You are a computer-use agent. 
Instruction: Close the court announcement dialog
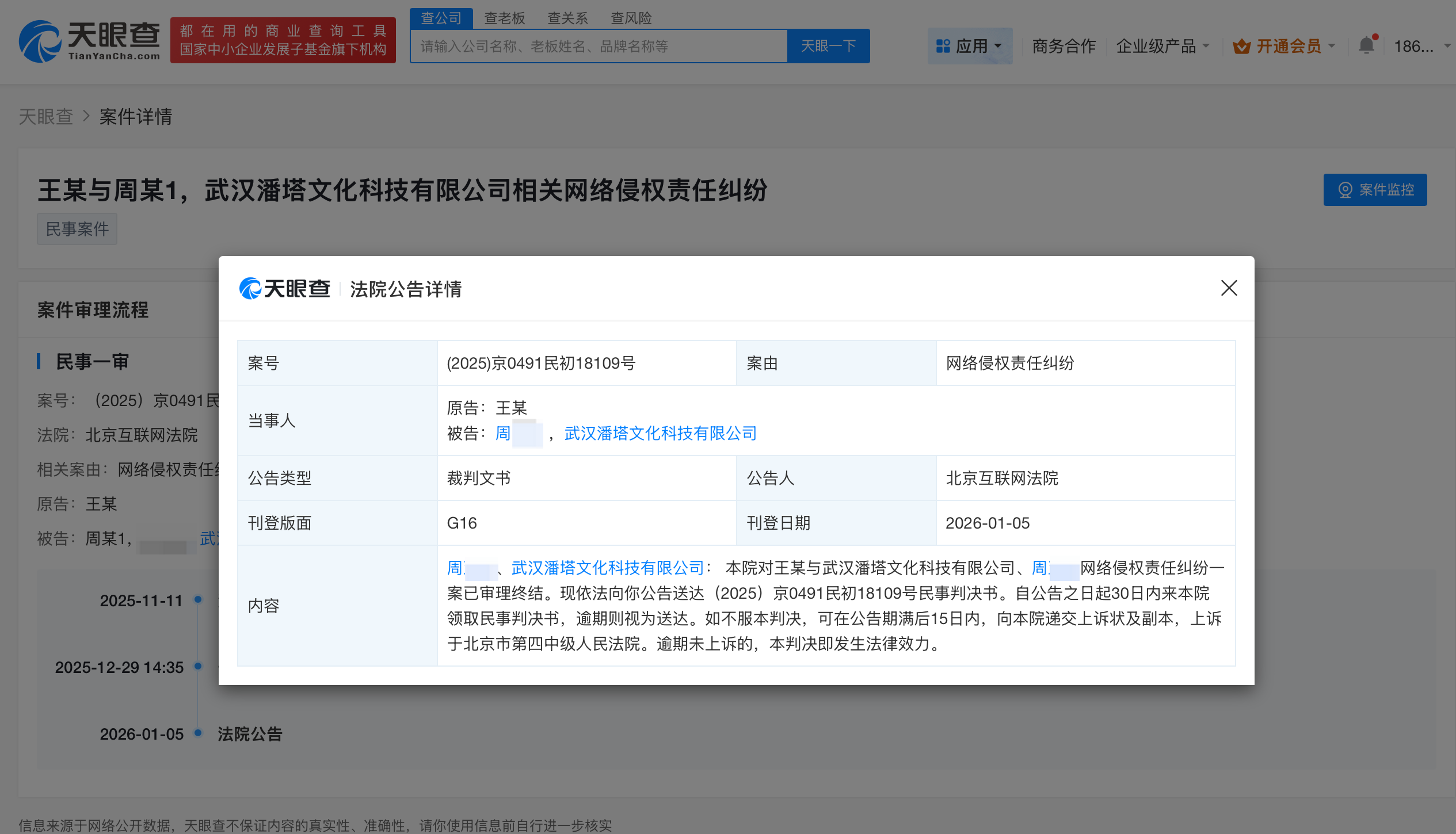tap(1229, 288)
